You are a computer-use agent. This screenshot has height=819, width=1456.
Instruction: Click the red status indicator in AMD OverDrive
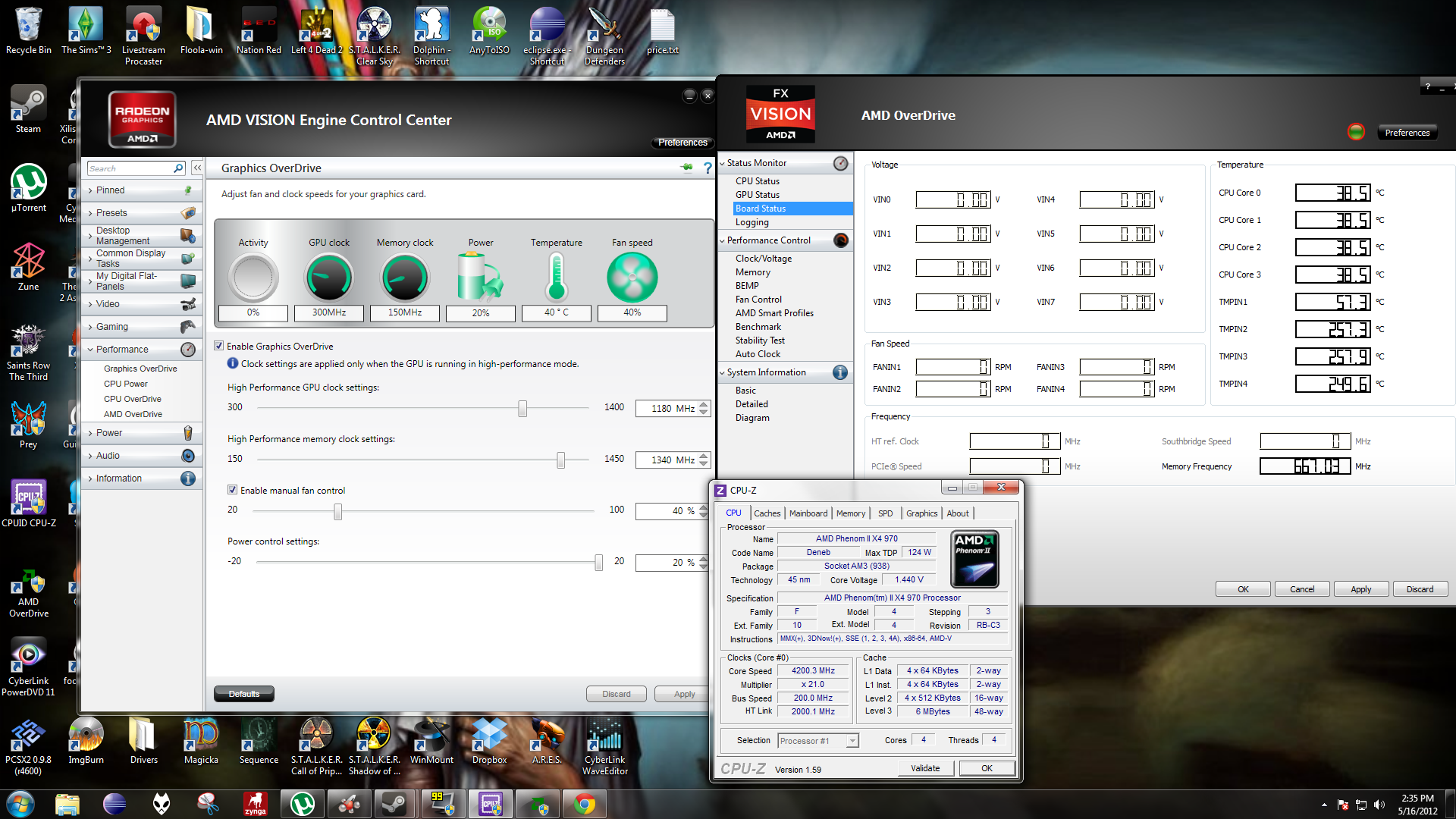1356,132
